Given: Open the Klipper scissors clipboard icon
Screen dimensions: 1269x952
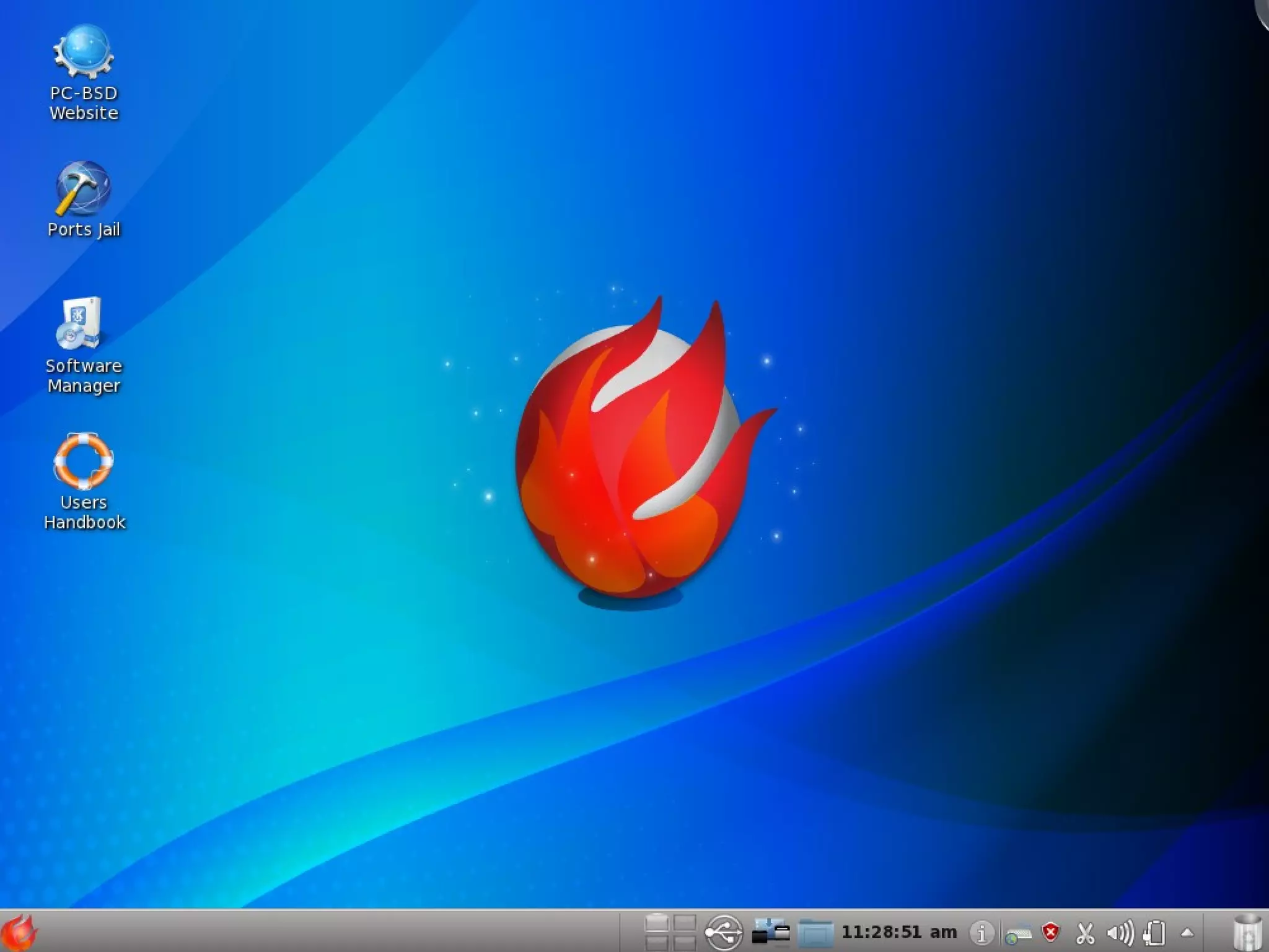Looking at the screenshot, I should click(x=1085, y=933).
